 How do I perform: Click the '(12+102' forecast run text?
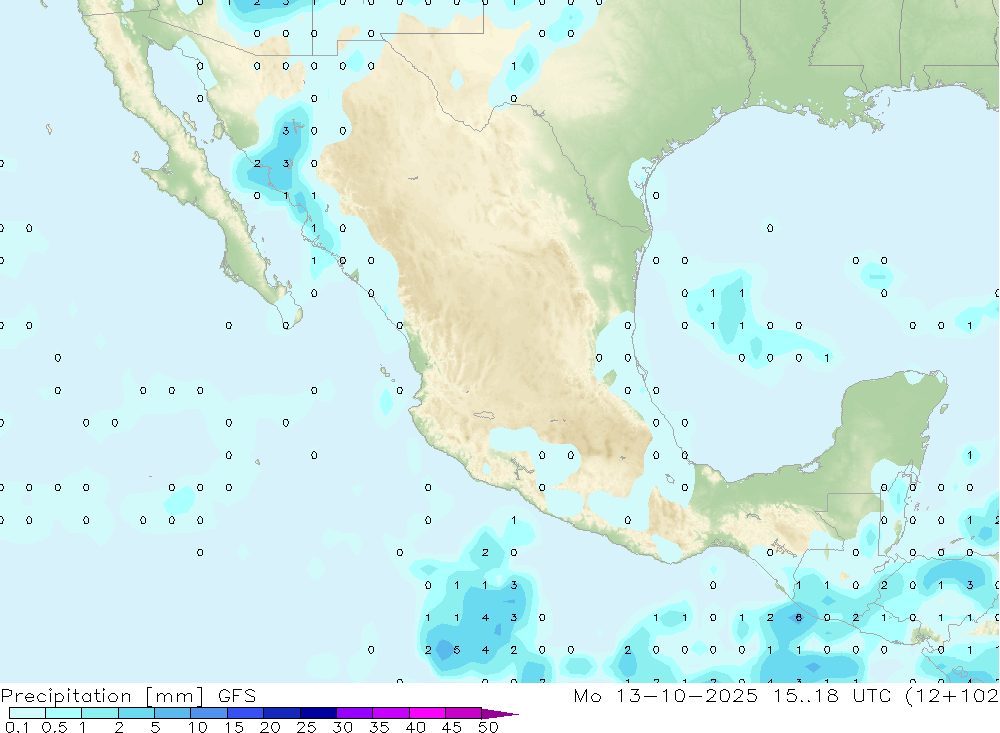point(952,695)
